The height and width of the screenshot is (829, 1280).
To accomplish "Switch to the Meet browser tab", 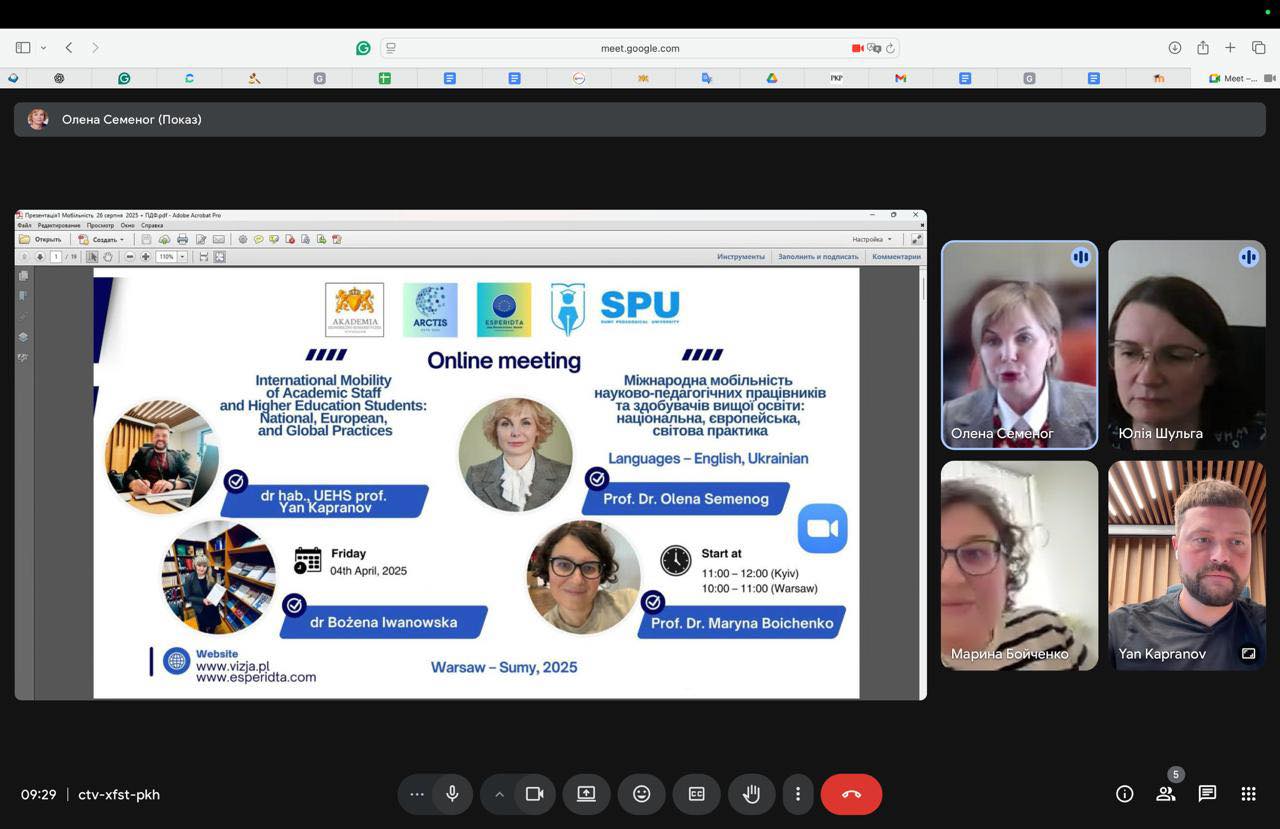I will tap(1234, 78).
